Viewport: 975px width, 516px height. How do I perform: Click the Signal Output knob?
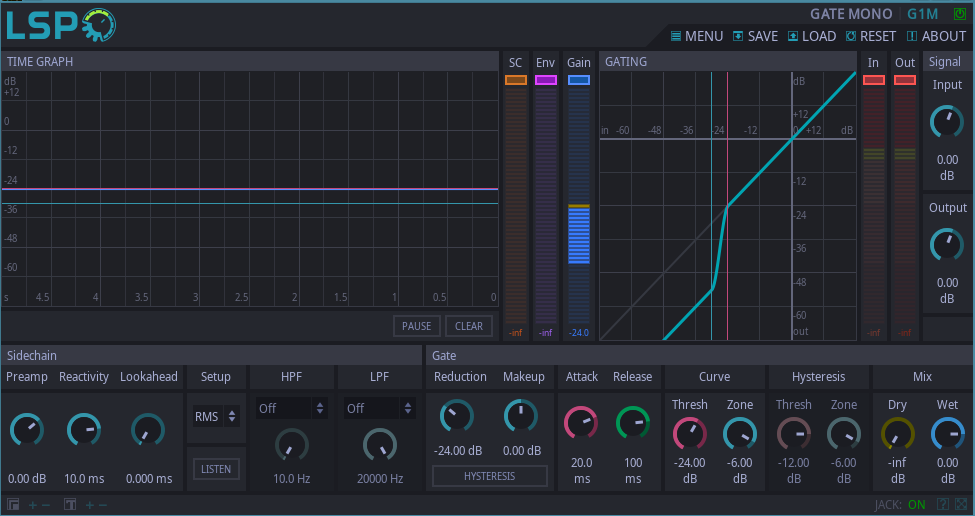pyautogui.click(x=947, y=244)
